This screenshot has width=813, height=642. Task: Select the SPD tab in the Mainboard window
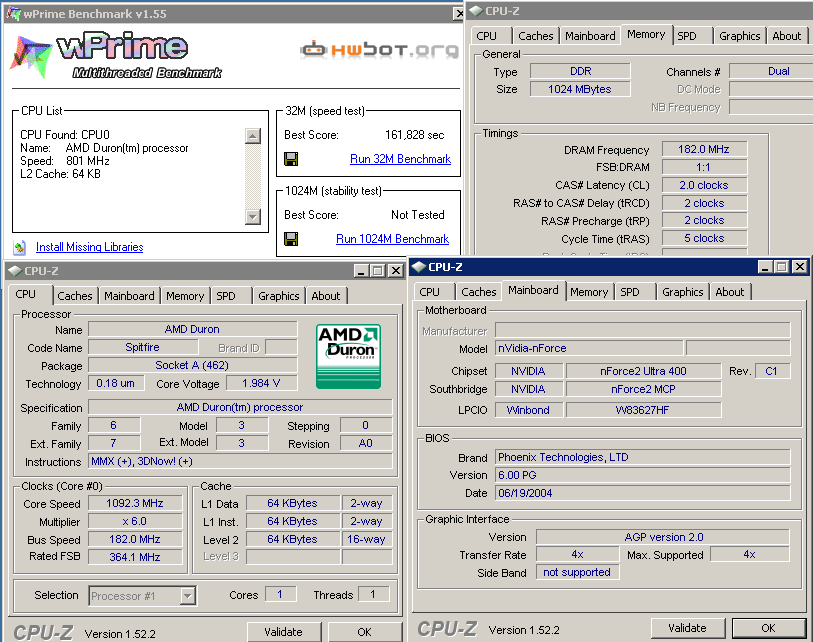(x=630, y=292)
